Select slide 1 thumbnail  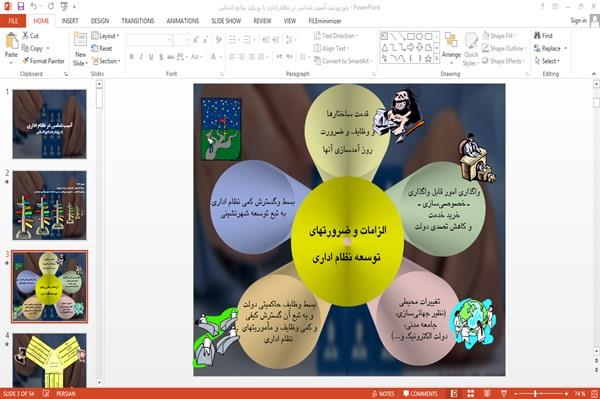pyautogui.click(x=49, y=124)
